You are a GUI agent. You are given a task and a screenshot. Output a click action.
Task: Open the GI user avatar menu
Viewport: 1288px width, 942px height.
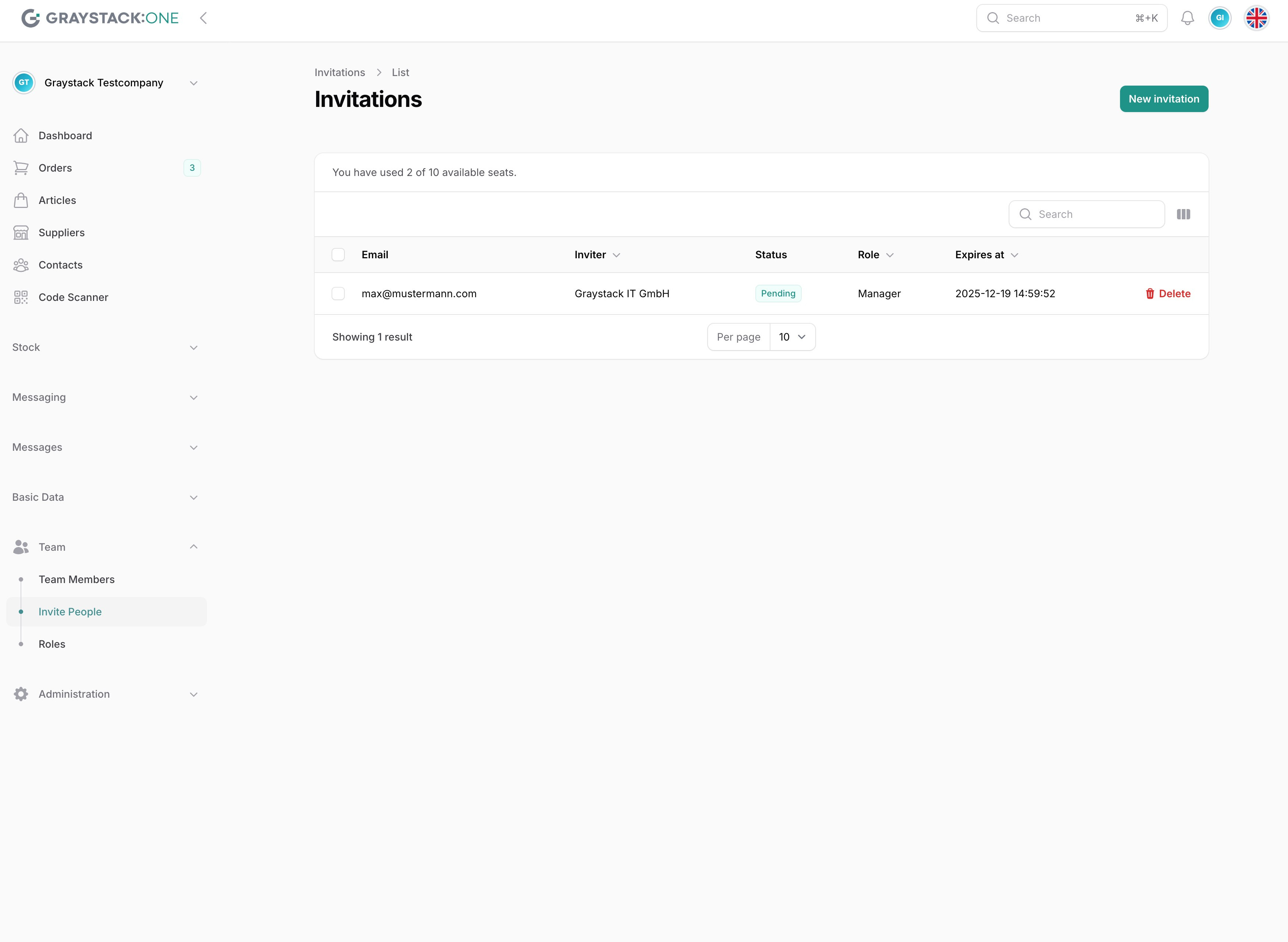click(x=1220, y=18)
